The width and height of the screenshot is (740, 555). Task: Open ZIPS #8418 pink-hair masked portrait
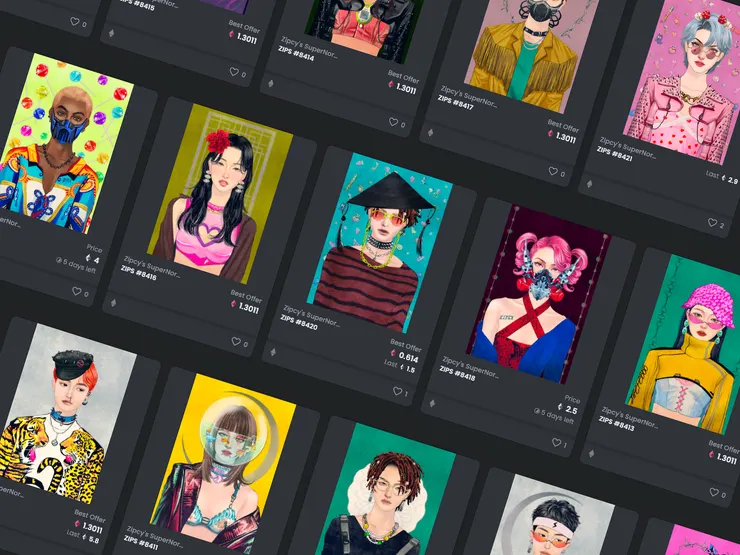coord(538,294)
